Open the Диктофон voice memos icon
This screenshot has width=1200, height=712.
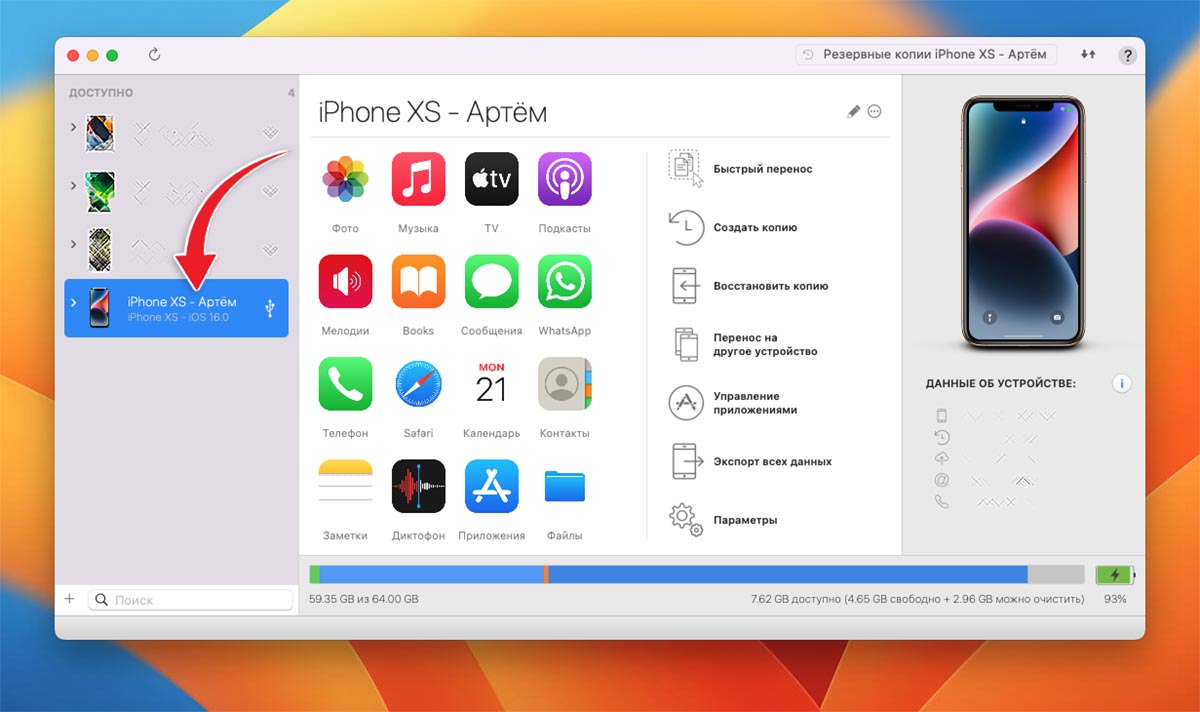418,486
